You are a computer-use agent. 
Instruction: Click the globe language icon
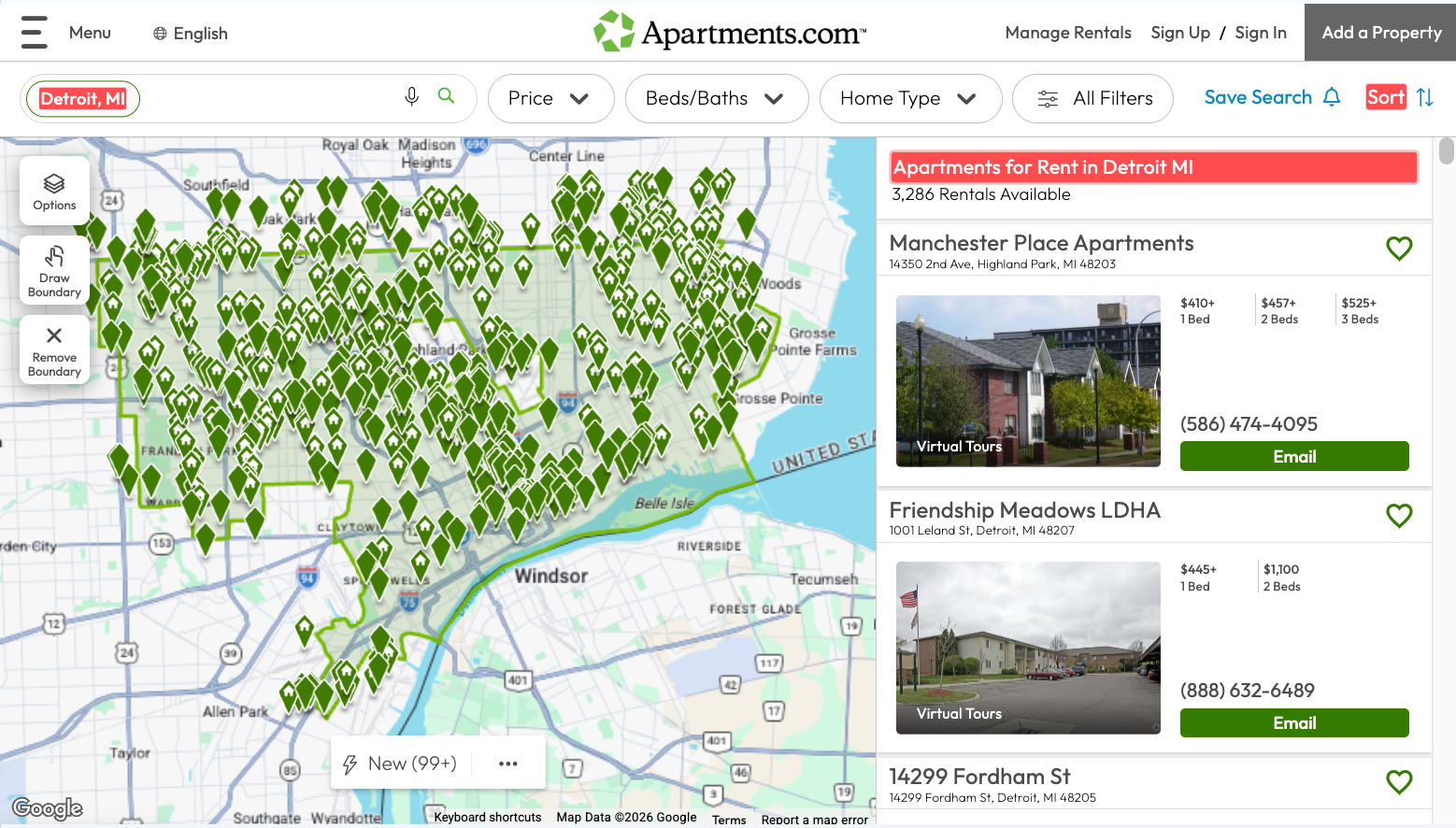(x=160, y=34)
